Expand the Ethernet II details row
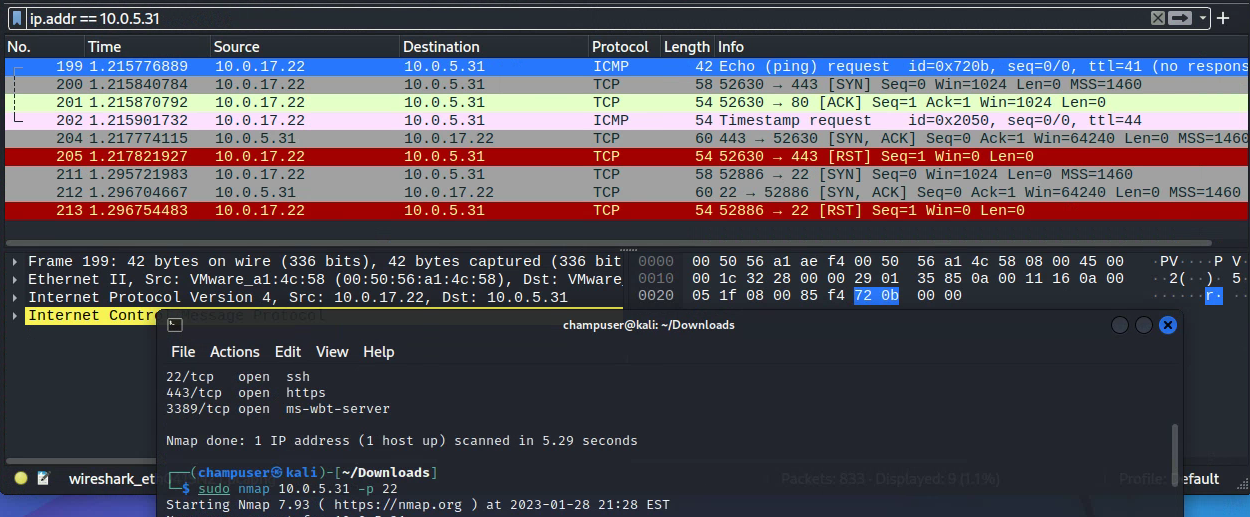This screenshot has height=517, width=1250. pos(15,279)
